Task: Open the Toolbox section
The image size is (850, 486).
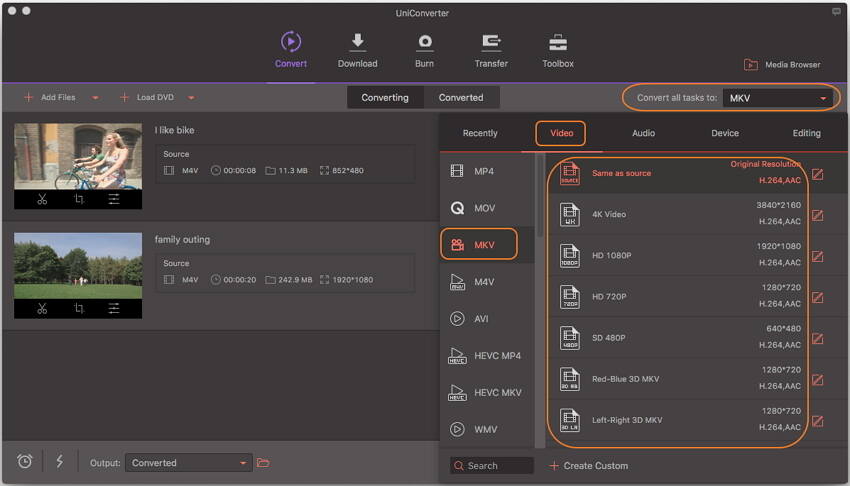Action: click(x=558, y=50)
